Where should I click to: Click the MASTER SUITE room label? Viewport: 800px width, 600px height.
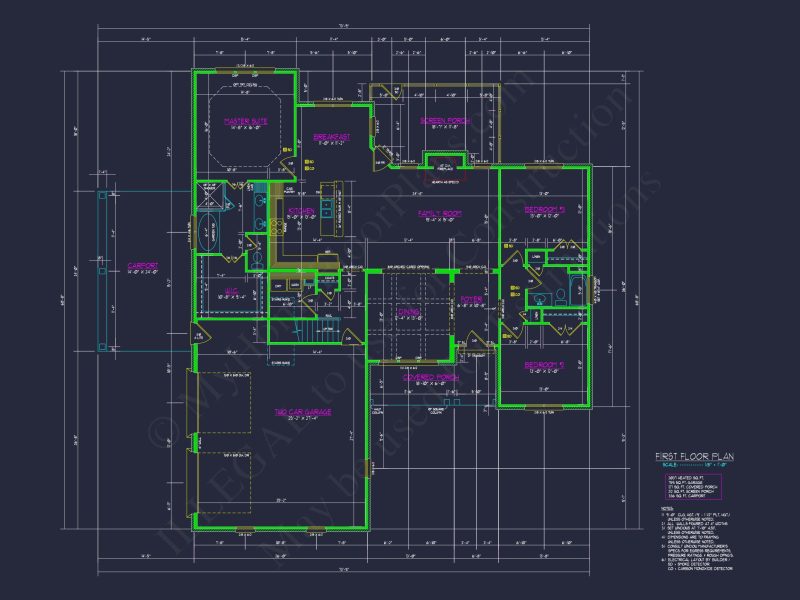246,121
